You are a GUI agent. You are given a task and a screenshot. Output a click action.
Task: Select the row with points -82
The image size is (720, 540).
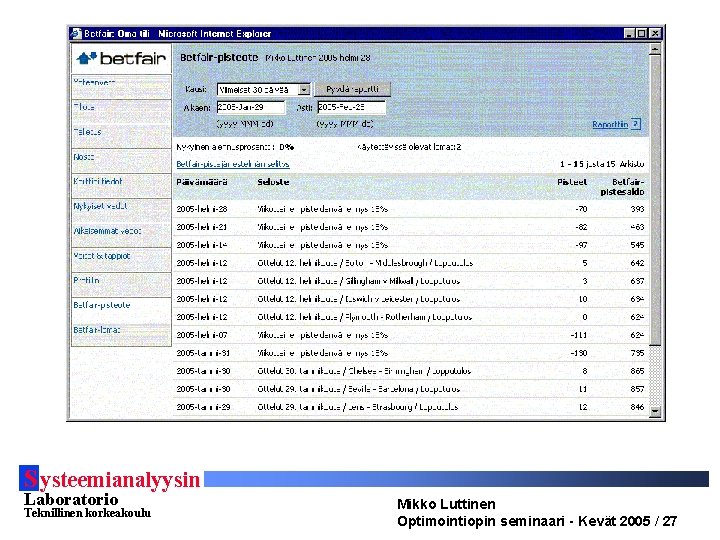click(410, 227)
